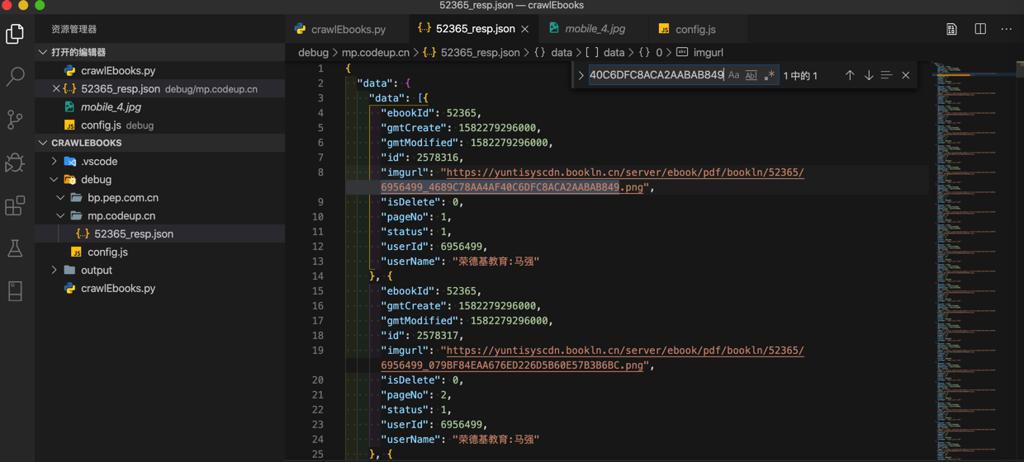Toggle Match Case in find widget

(734, 75)
